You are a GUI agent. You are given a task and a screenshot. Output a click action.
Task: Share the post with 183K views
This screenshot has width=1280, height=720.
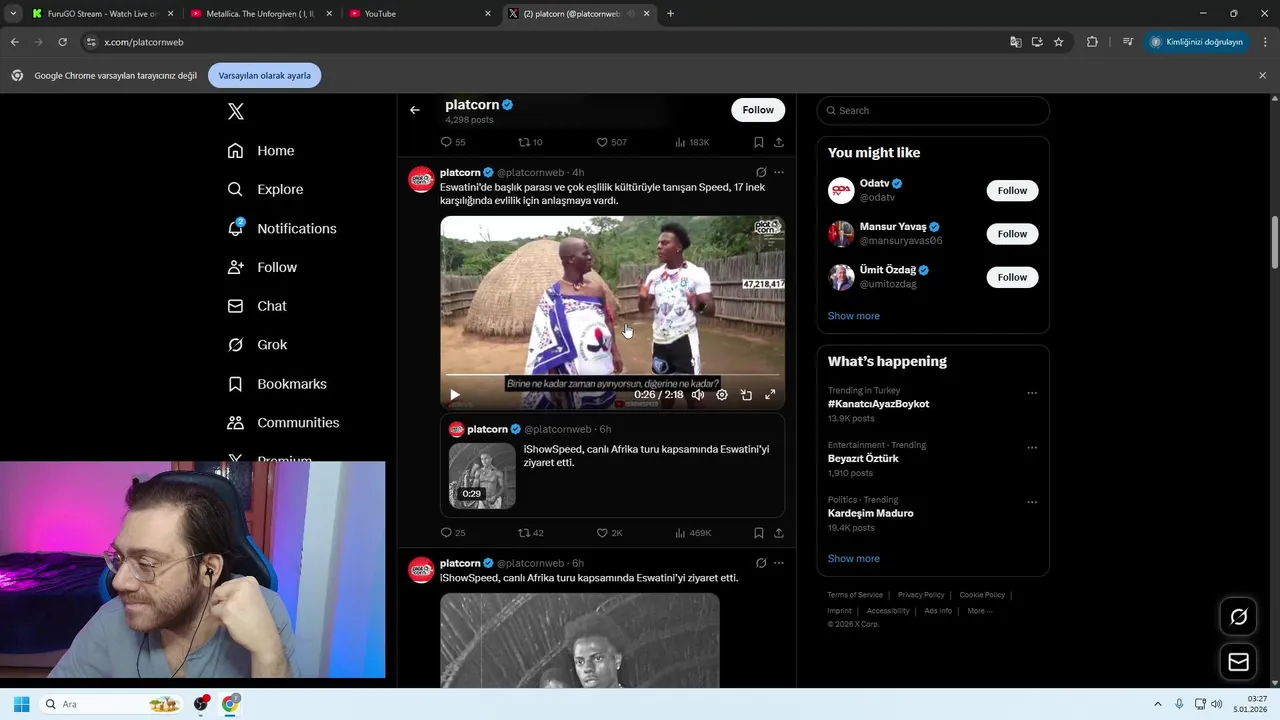pos(779,142)
